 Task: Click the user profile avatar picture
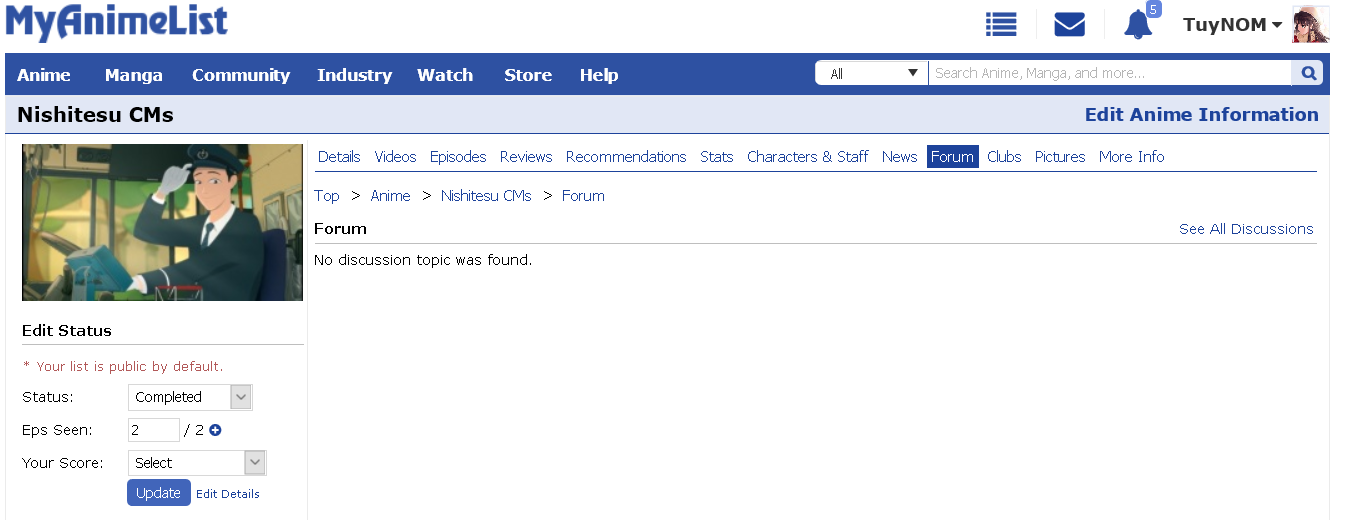click(x=1310, y=25)
